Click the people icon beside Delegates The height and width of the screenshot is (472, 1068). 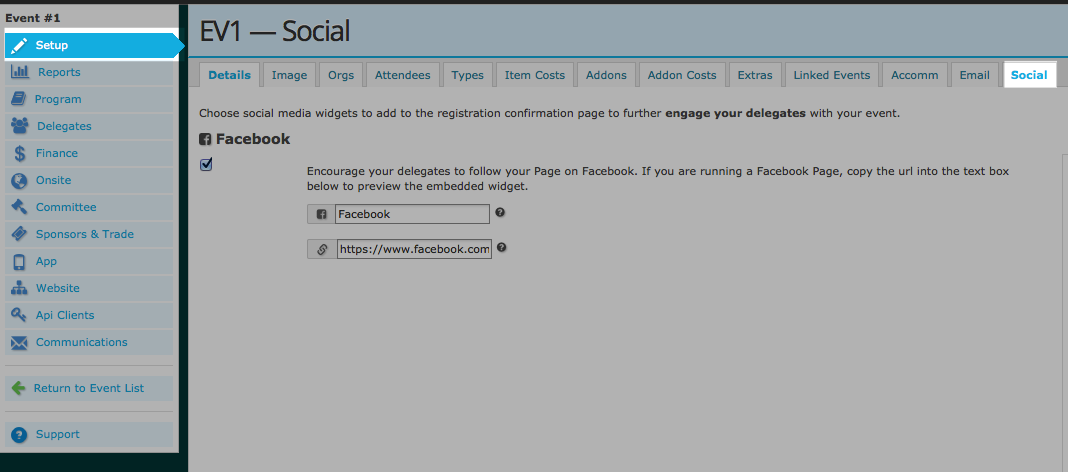20,126
